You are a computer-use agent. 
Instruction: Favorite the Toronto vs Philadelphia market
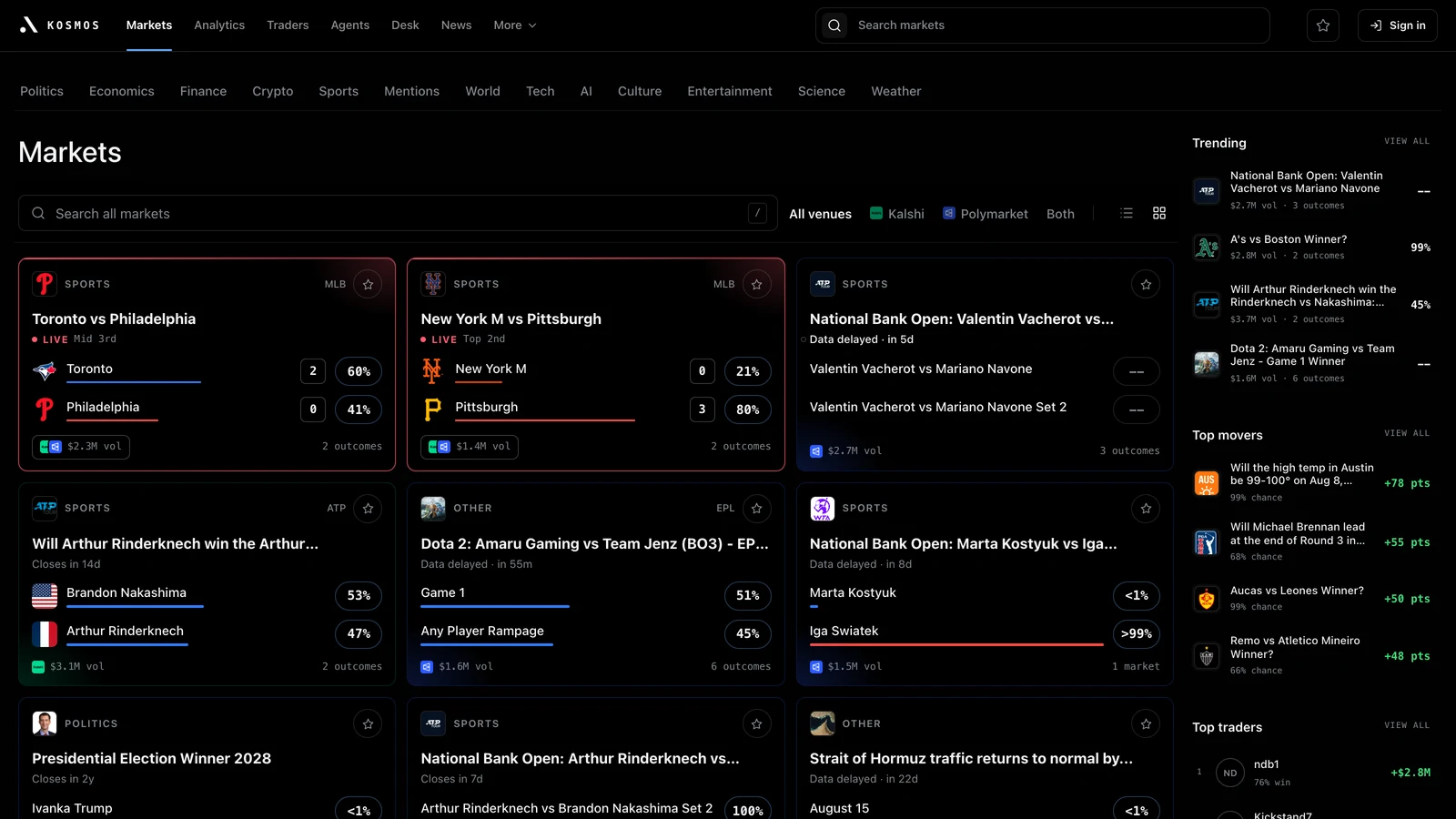click(368, 284)
